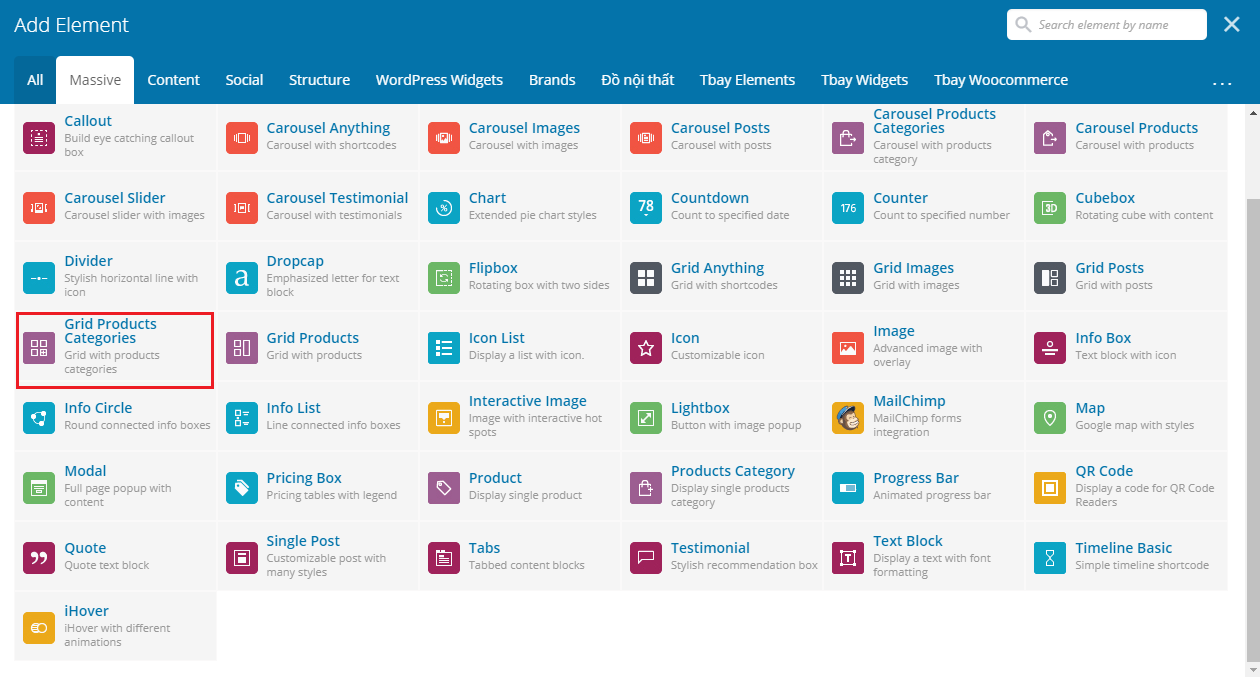
Task: Click the MailChimp monkey icon
Action: coord(848,418)
